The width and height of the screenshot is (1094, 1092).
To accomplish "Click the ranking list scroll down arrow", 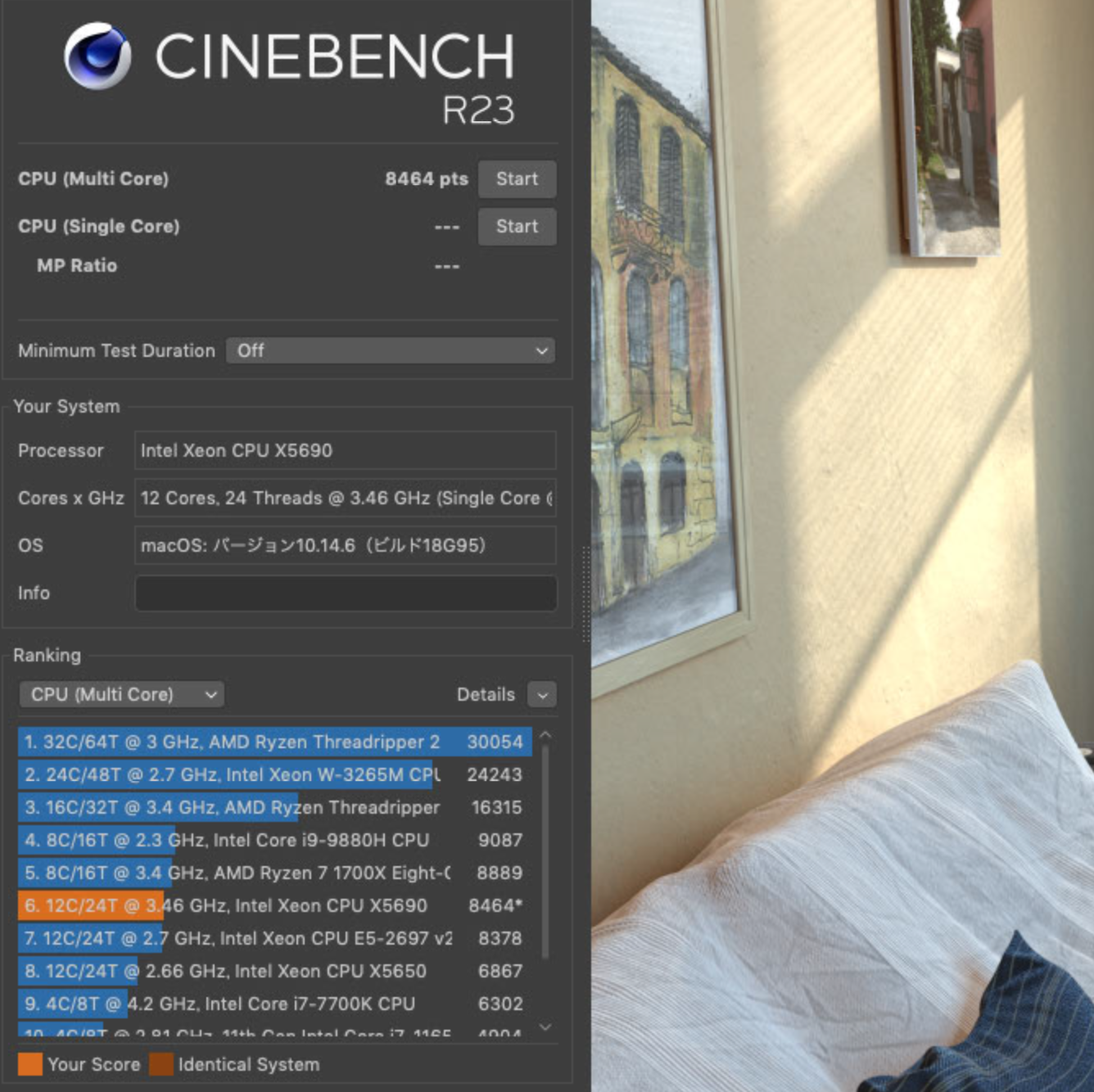I will click(545, 1027).
